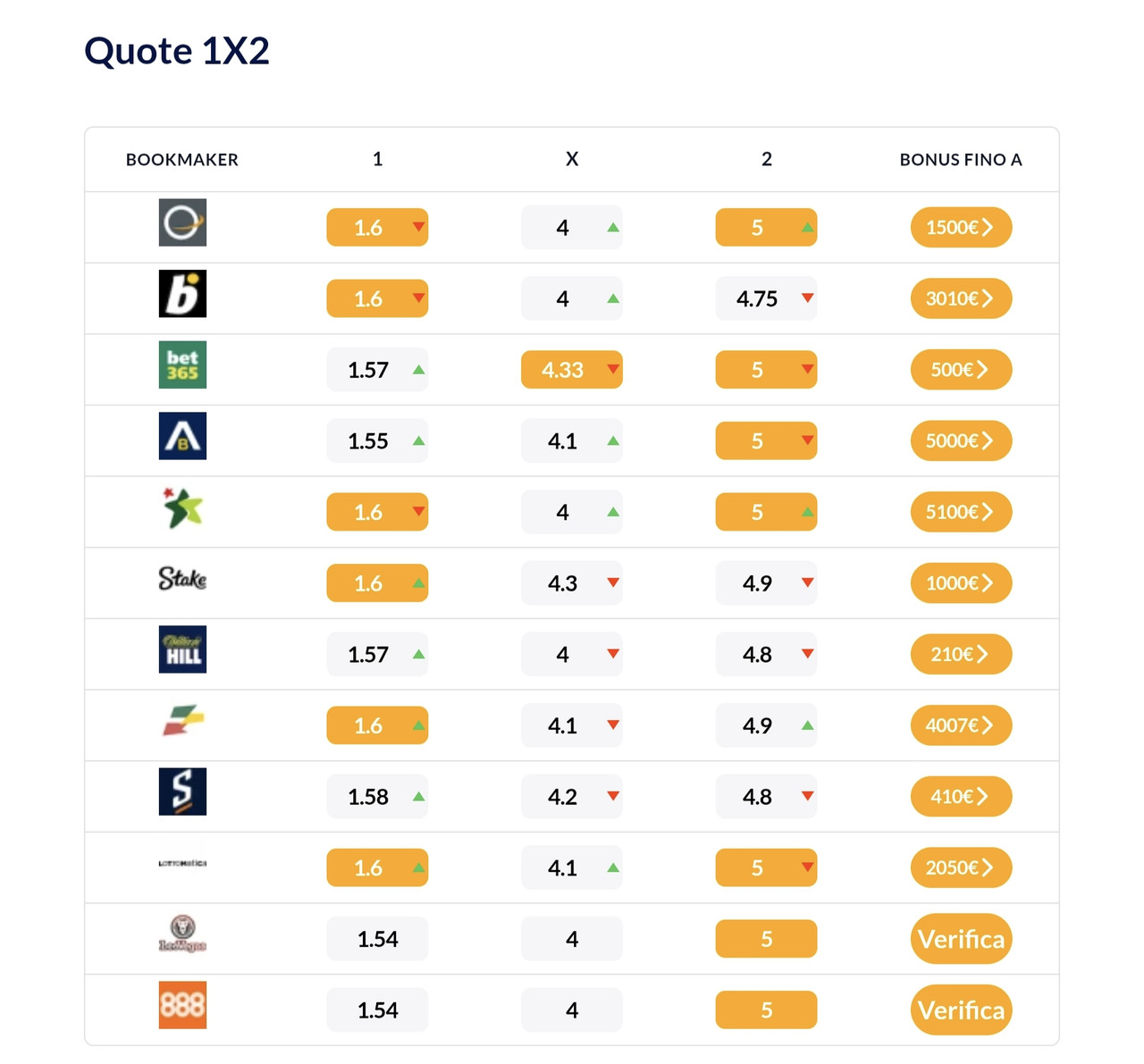Image resolution: width=1144 pixels, height=1064 pixels.
Task: Click the 1500€ bonus button
Action: point(961,227)
